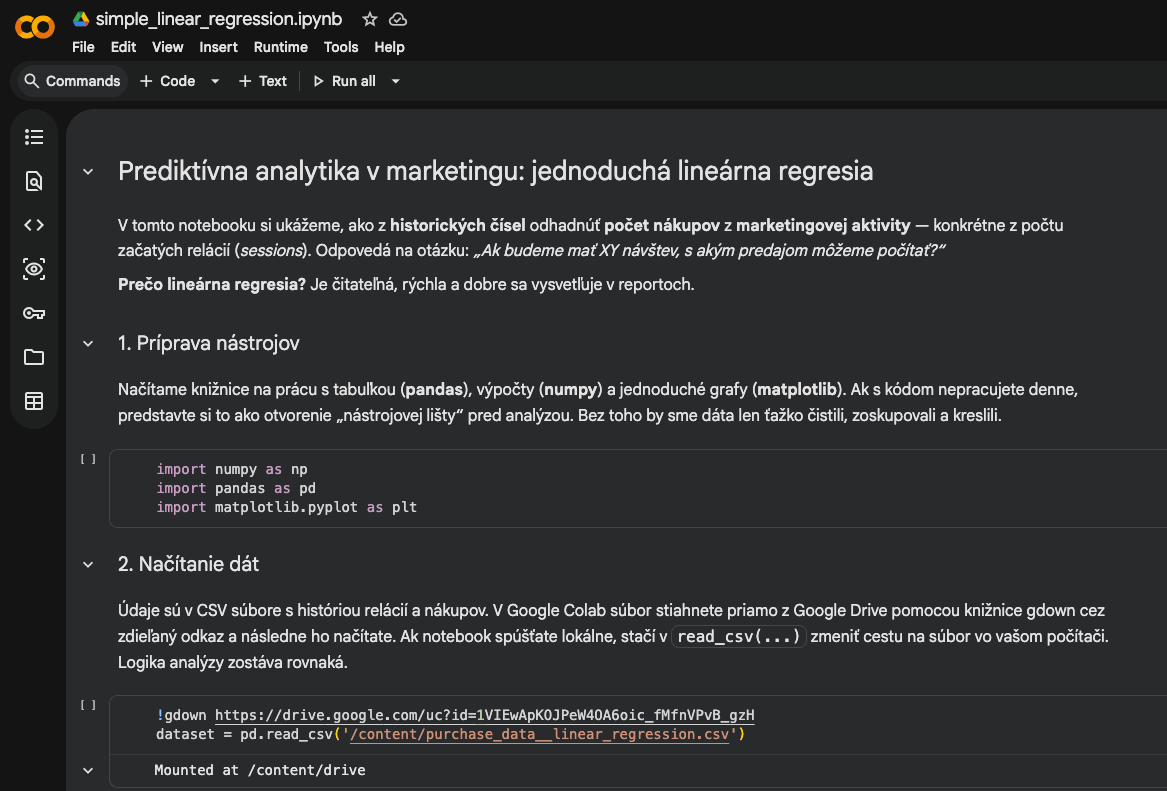Open the Secrets panel via the key icon
This screenshot has height=791, width=1167.
[34, 313]
